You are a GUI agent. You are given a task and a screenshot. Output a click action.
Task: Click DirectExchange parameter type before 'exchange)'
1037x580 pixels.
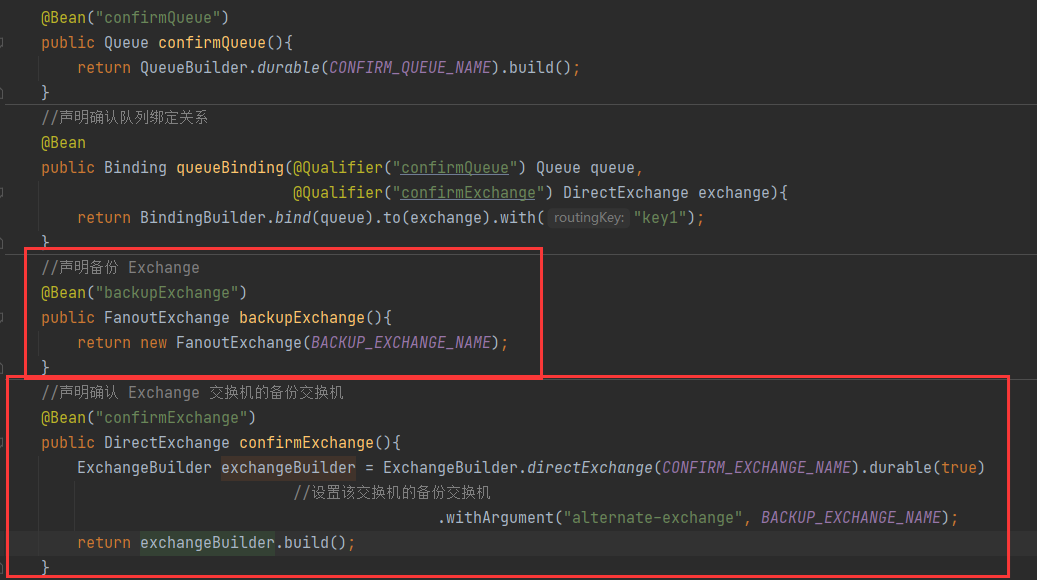(x=626, y=193)
